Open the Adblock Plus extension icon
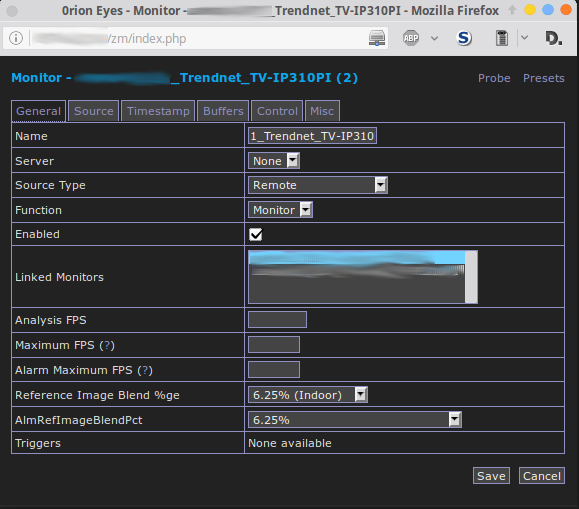579x509 pixels. point(411,38)
